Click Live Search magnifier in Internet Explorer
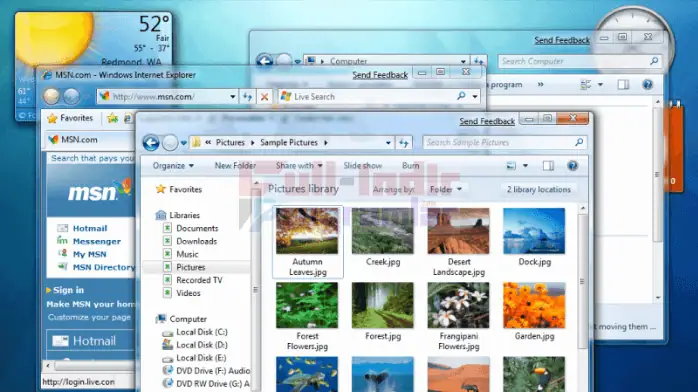This screenshot has width=698, height=392. point(461,96)
